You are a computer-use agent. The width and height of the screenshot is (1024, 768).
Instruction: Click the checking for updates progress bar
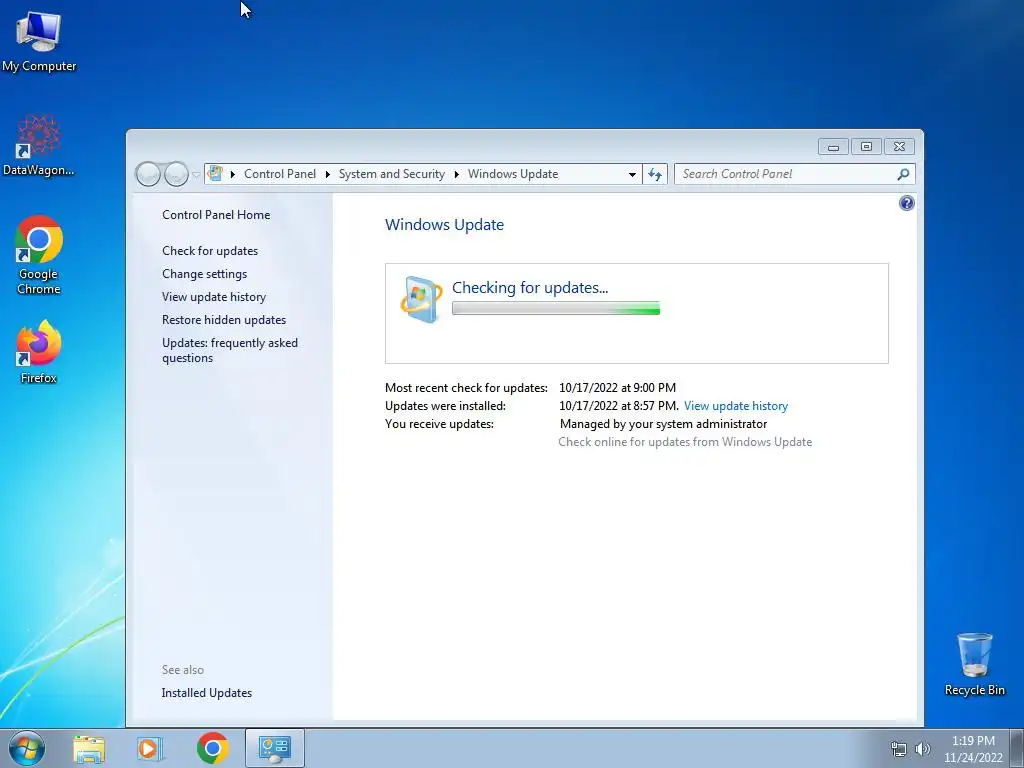556,308
